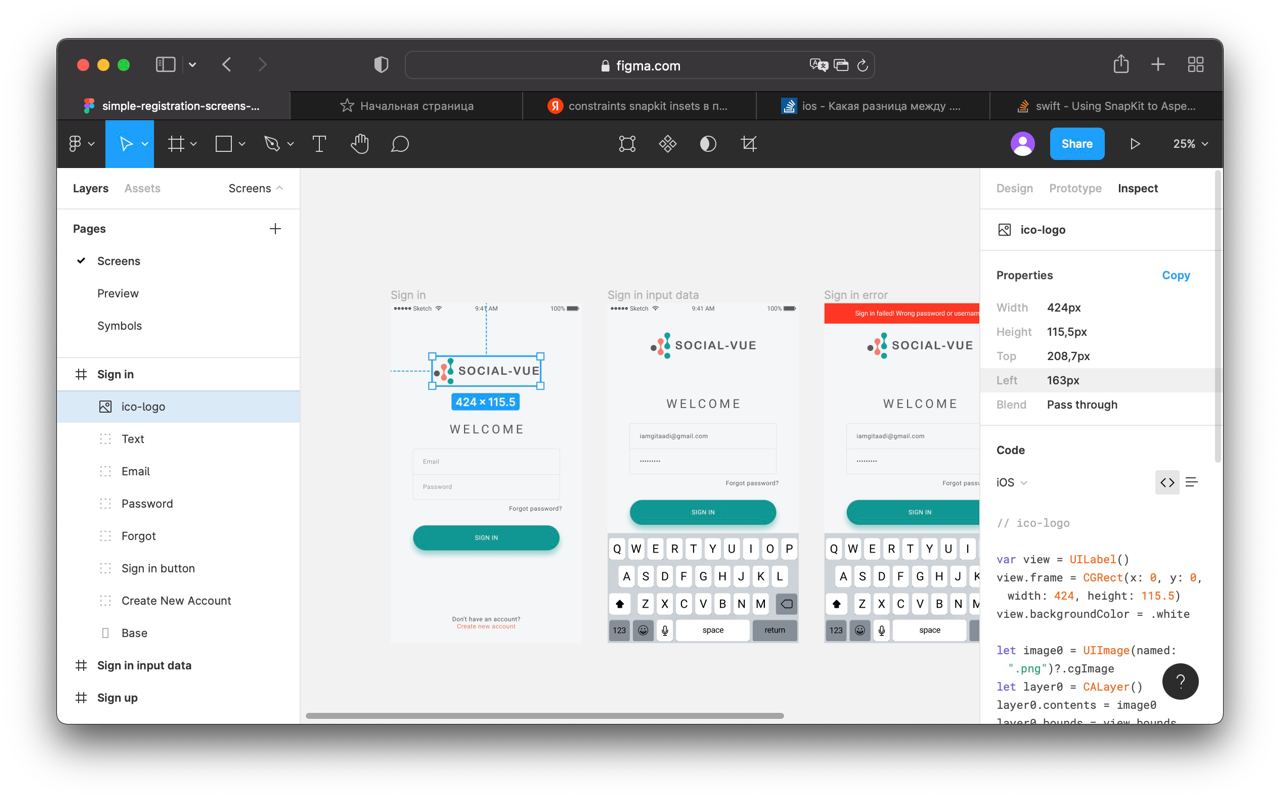Select the Comment tool
This screenshot has height=799, width=1280.
pyautogui.click(x=400, y=144)
